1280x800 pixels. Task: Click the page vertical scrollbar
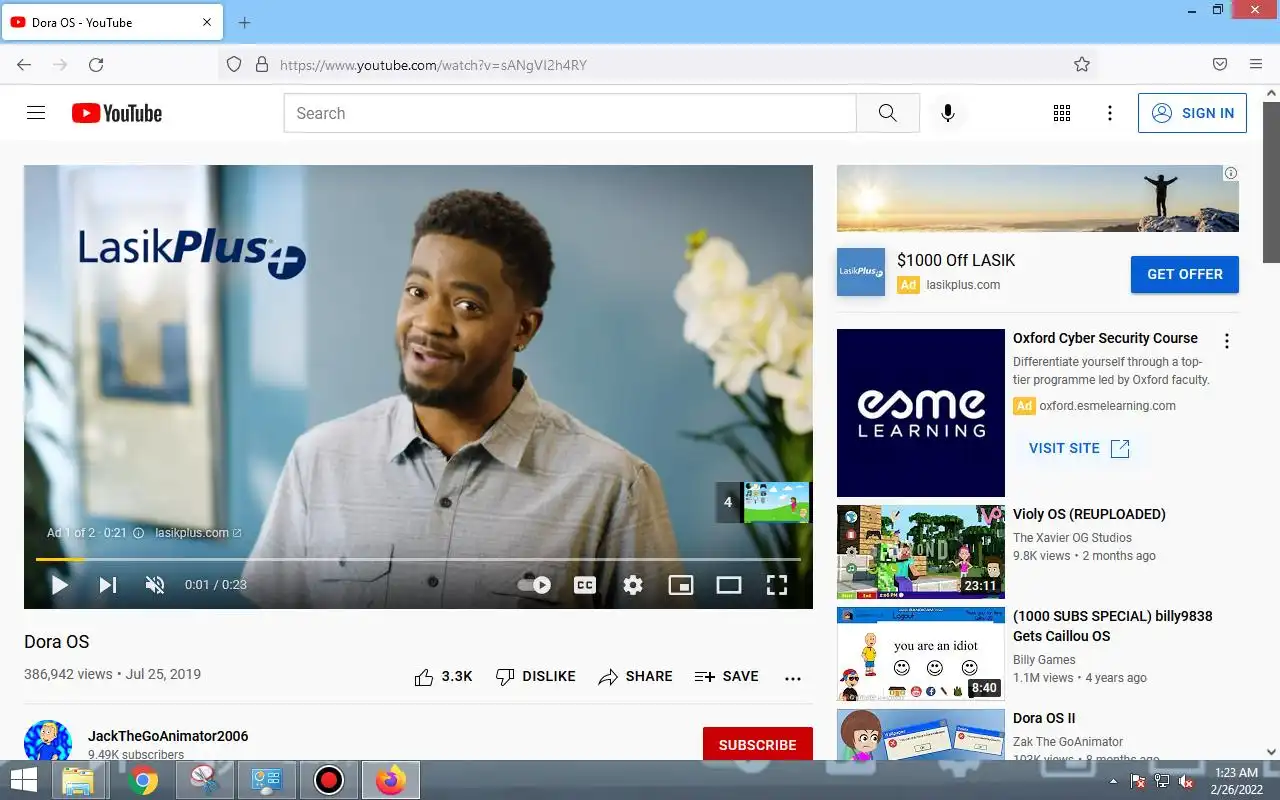(x=1271, y=182)
